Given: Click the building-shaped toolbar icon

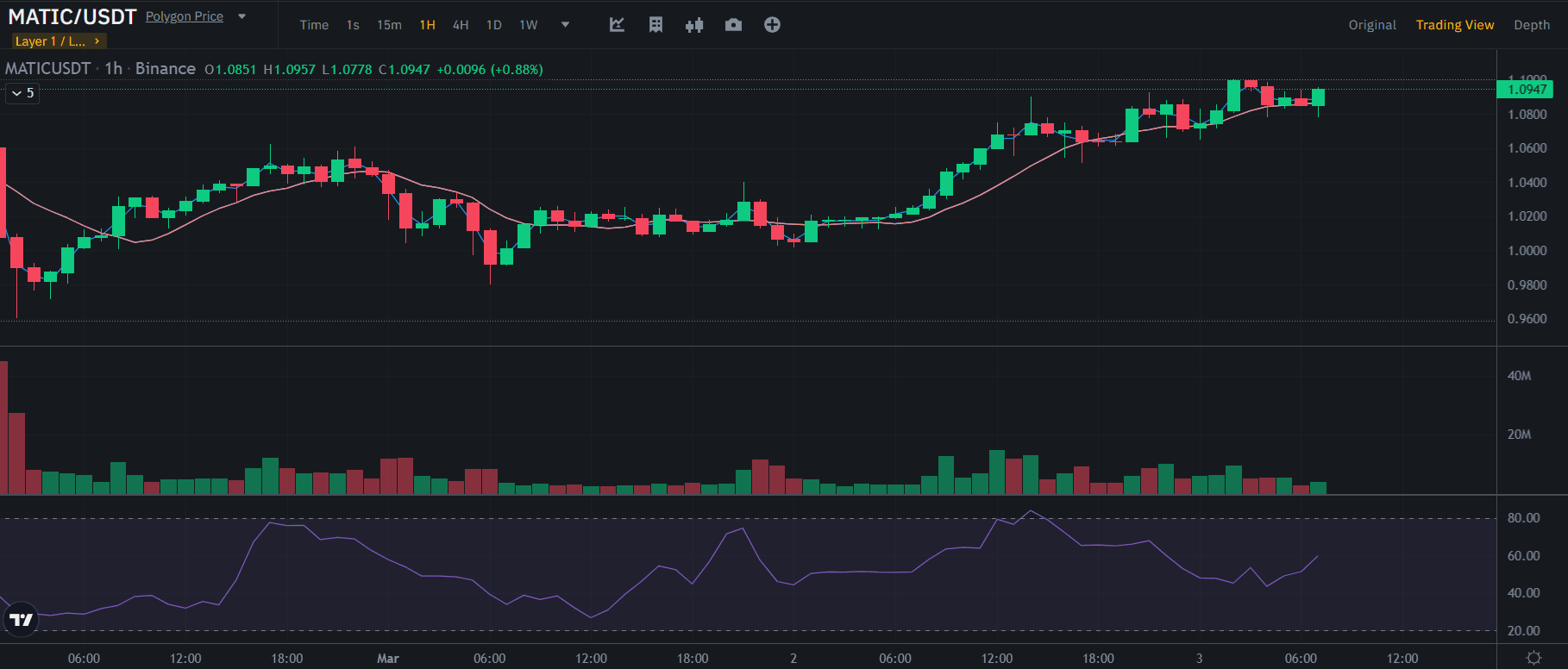Looking at the screenshot, I should pos(655,25).
